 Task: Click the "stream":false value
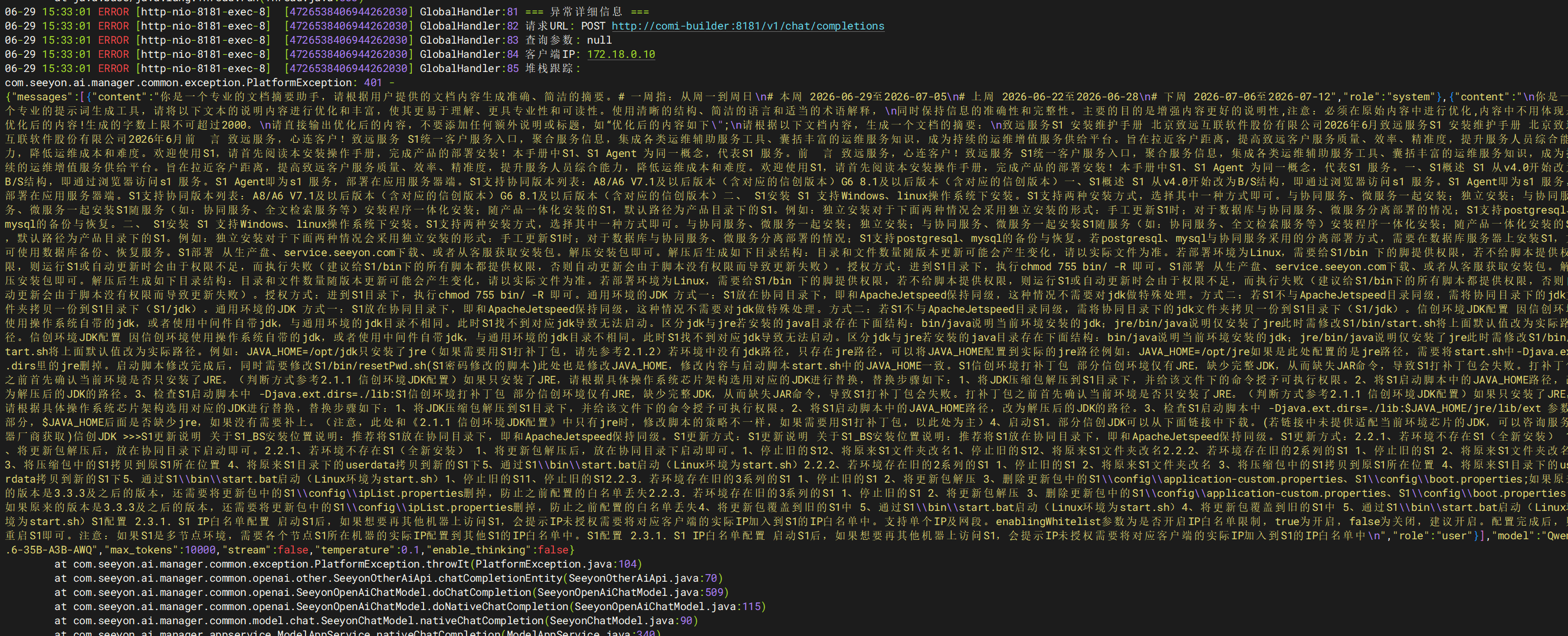pos(265,550)
